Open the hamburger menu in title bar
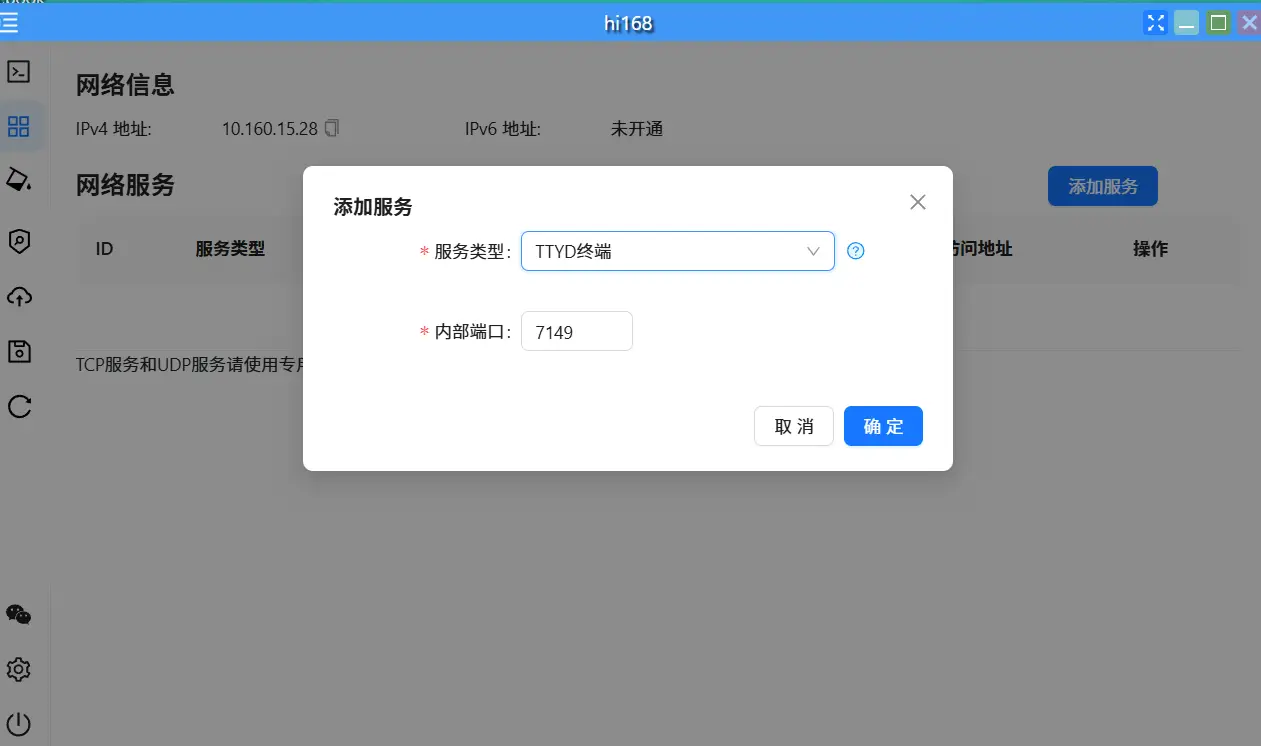The height and width of the screenshot is (746, 1261). 10,23
